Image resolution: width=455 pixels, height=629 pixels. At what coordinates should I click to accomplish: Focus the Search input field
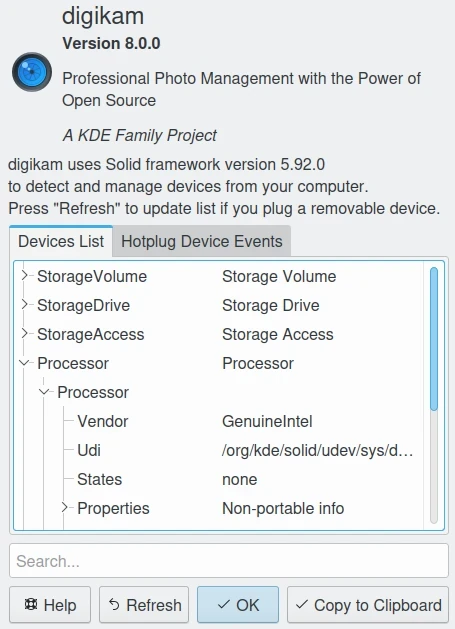229,560
